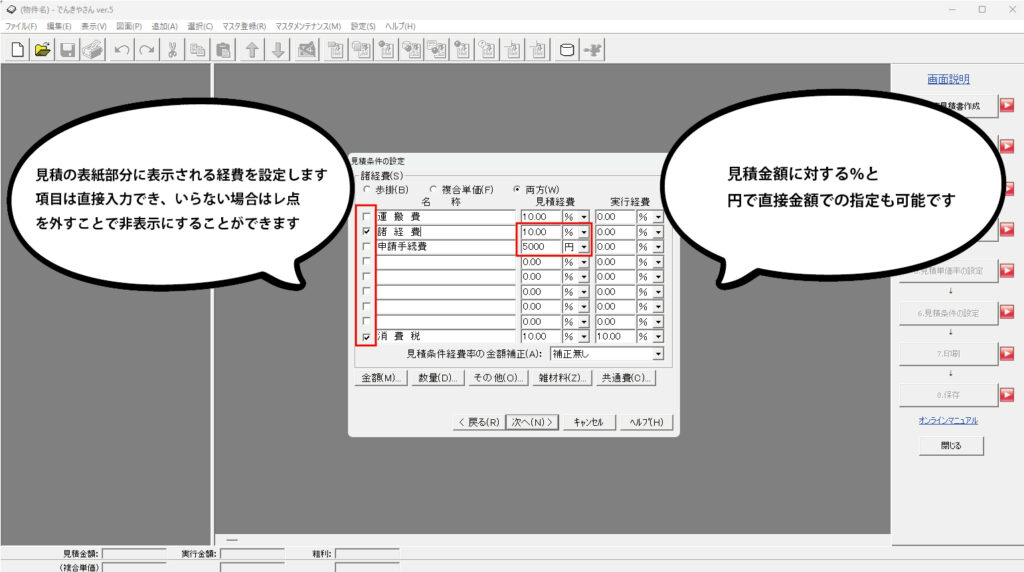1024x572 pixels.
Task: Open dialog help with ヘルプ(H) button
Action: pyautogui.click(x=646, y=422)
